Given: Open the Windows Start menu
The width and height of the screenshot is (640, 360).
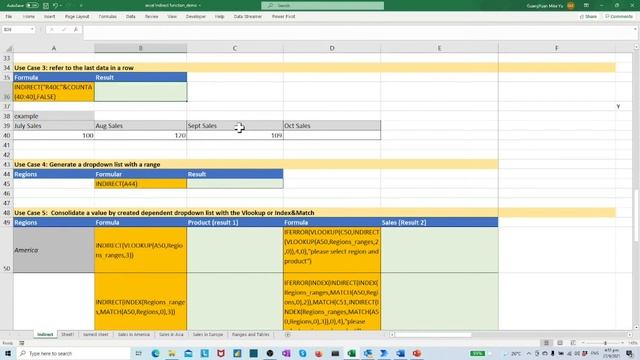Looking at the screenshot, I should [x=8, y=353].
